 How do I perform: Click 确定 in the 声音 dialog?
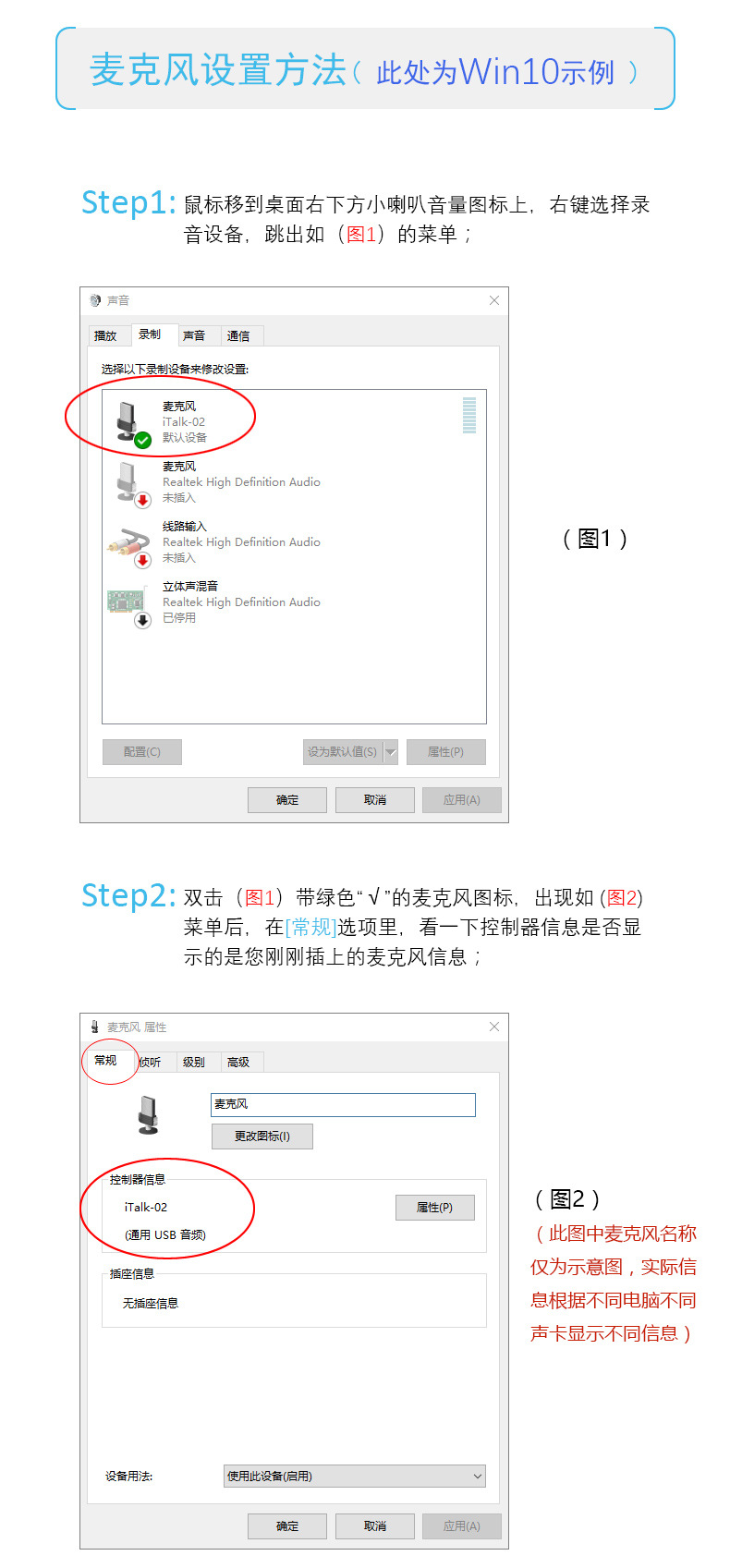pyautogui.click(x=287, y=799)
